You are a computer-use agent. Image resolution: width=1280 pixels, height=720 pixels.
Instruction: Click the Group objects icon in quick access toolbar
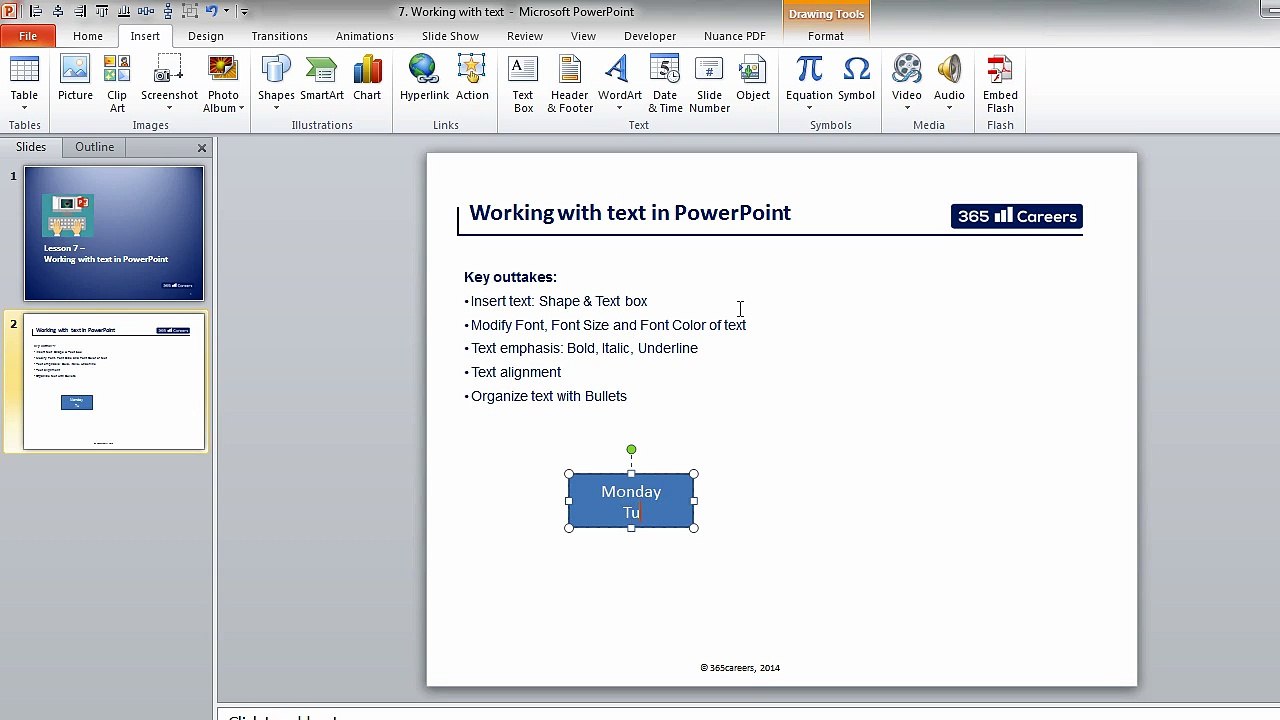[190, 11]
